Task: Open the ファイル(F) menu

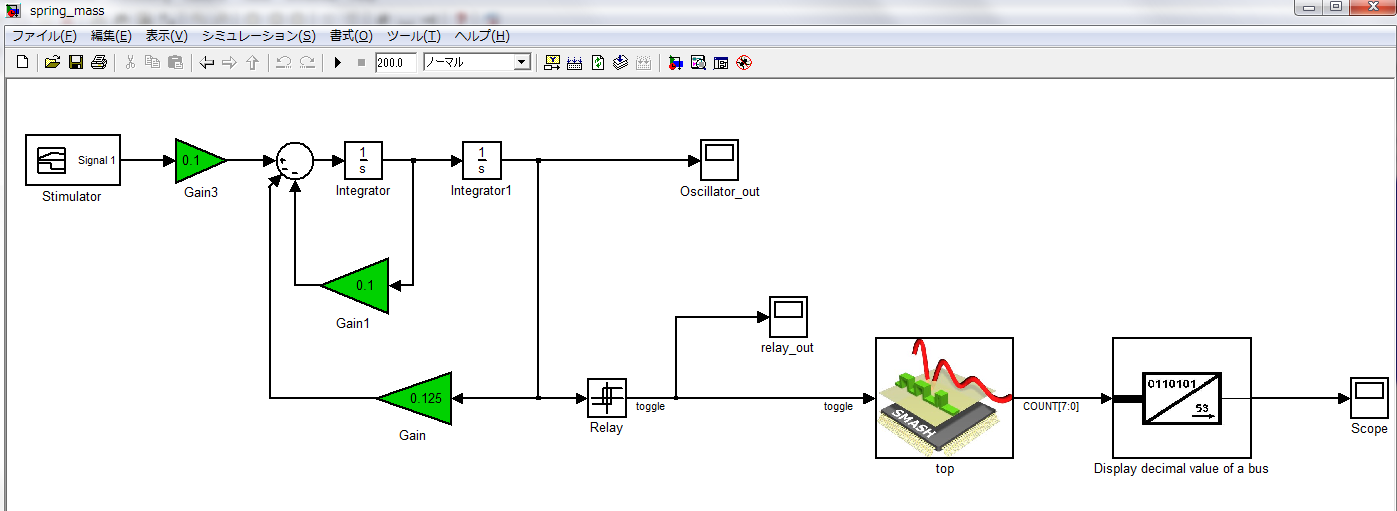Action: click(44, 36)
